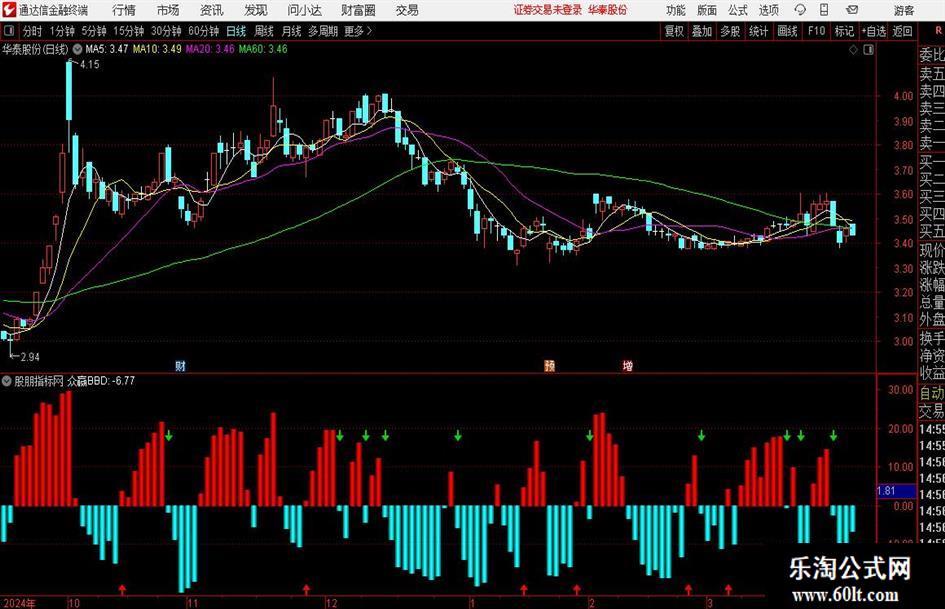Viewport: 945px width, 609px height.
Task: Click the red R button
Action: pos(940,31)
